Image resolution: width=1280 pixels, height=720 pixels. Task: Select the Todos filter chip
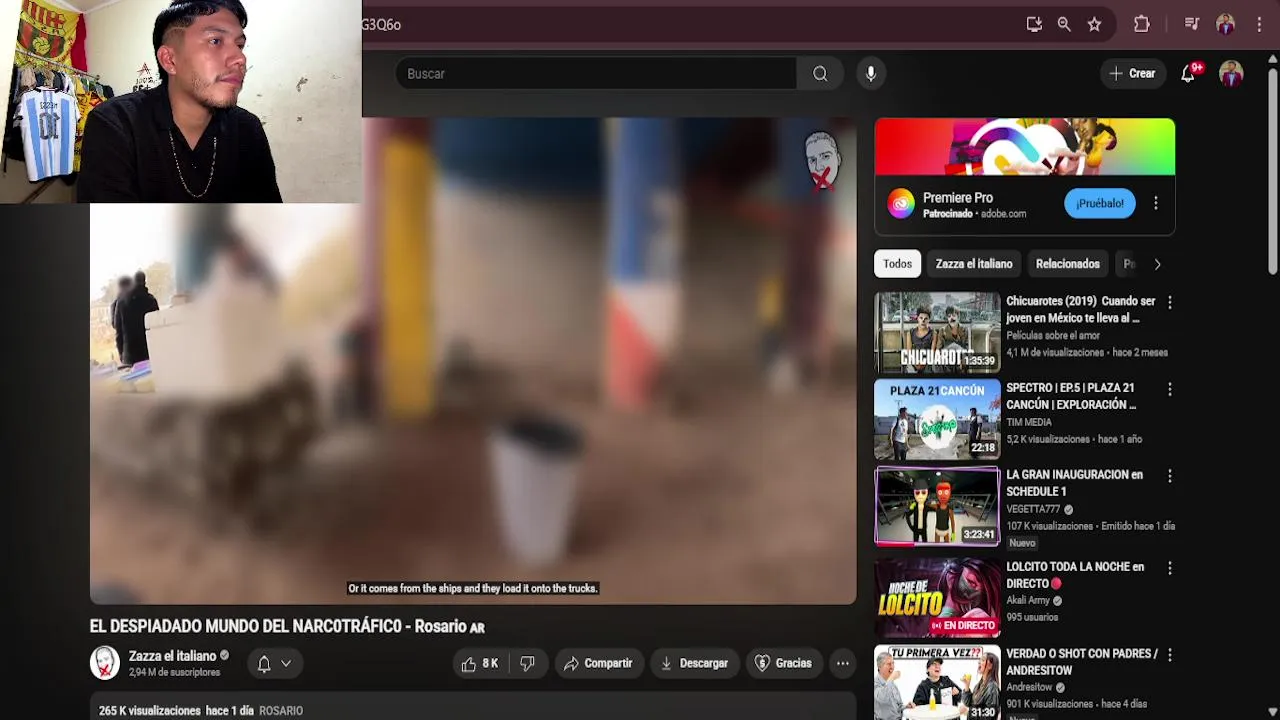(897, 264)
